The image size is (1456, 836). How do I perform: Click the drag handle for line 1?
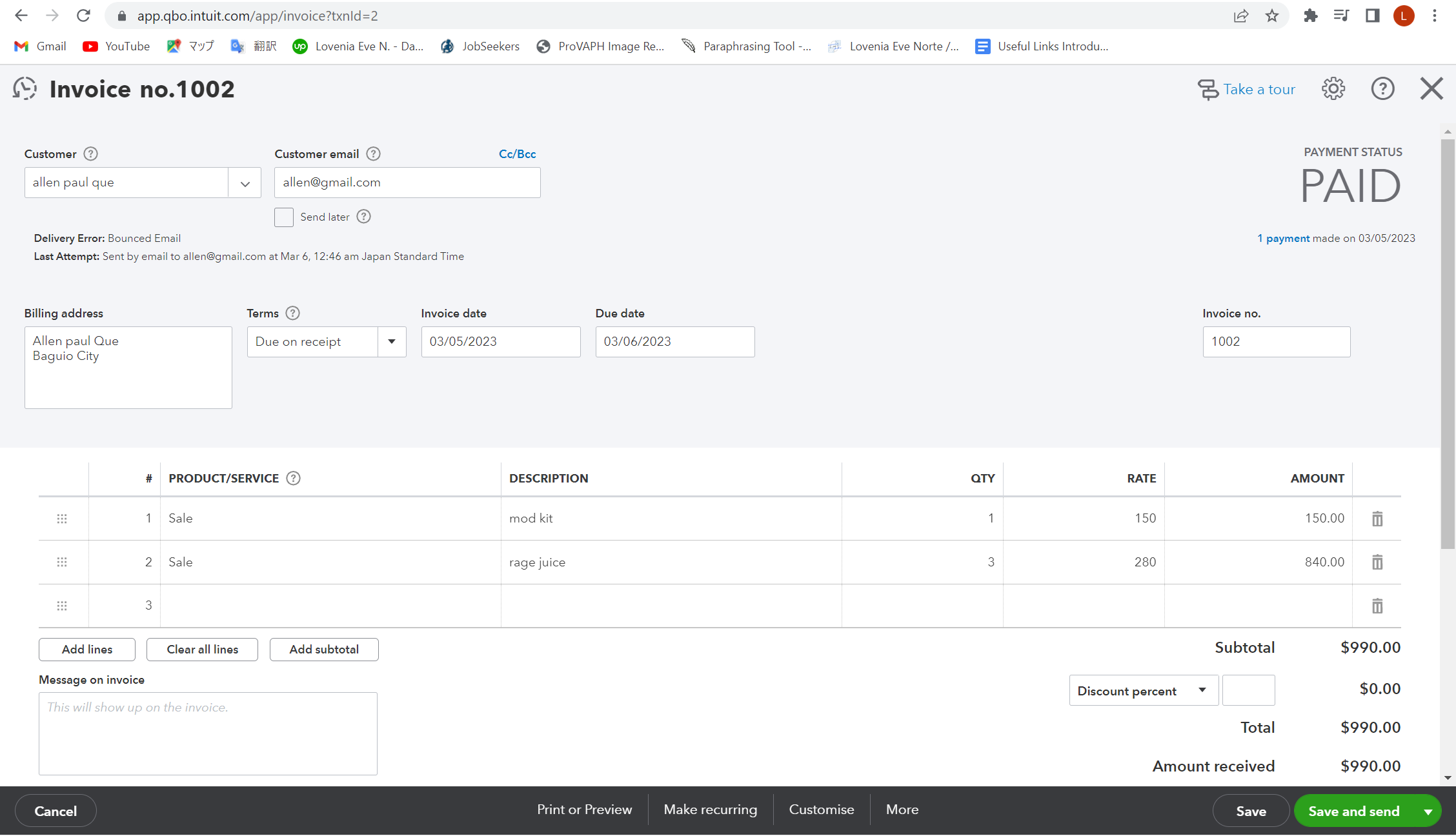coord(62,519)
